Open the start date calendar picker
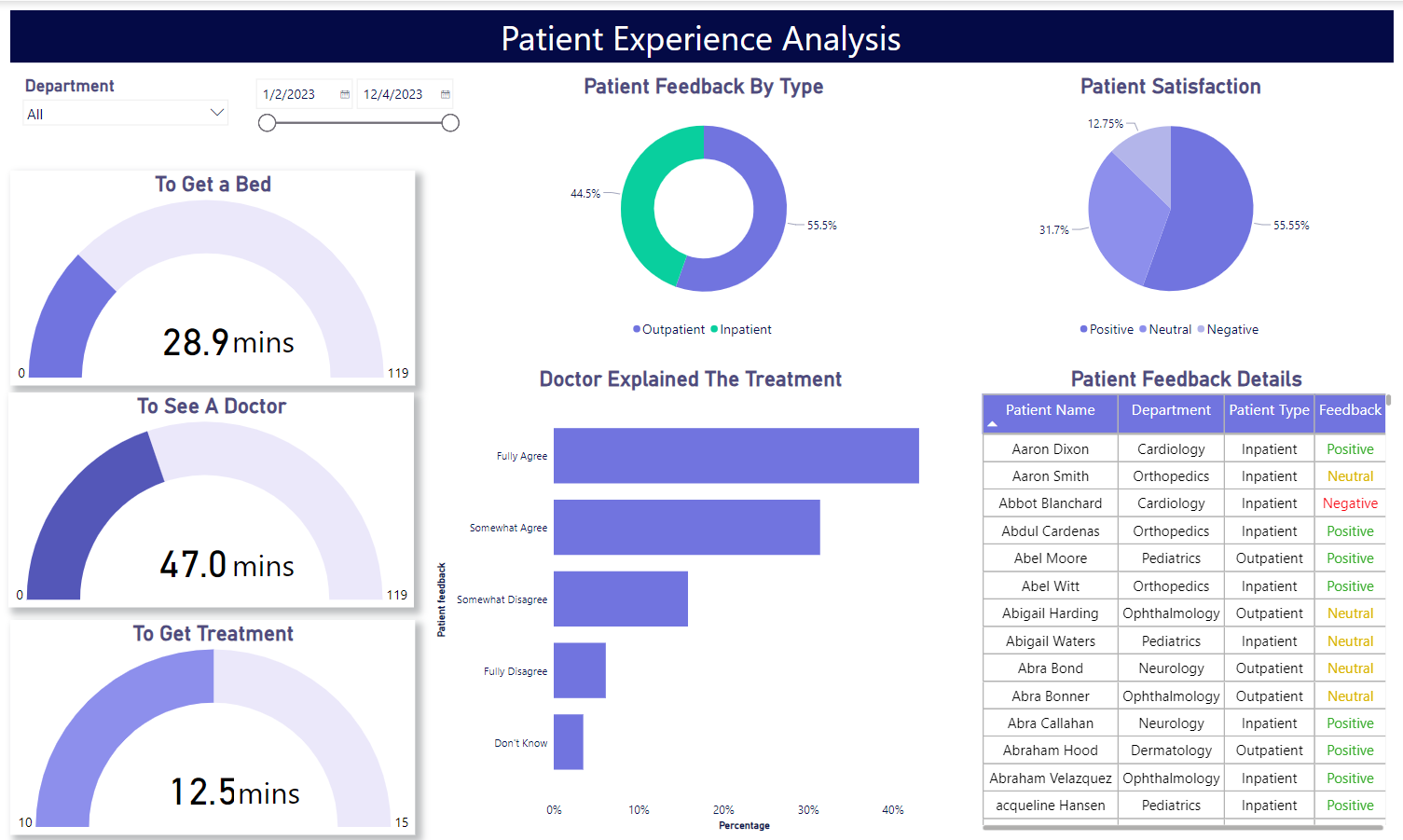Viewport: 1403px width, 840px height. coord(343,93)
